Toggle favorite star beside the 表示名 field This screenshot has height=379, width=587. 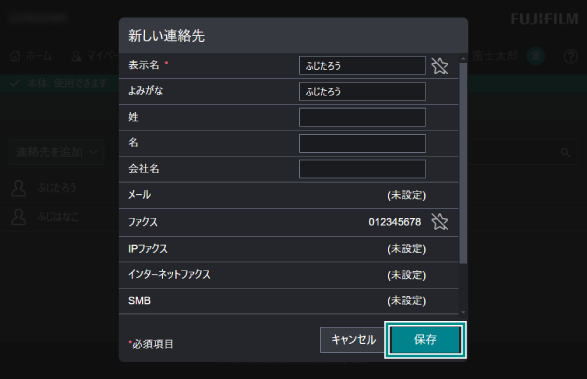[x=440, y=66]
